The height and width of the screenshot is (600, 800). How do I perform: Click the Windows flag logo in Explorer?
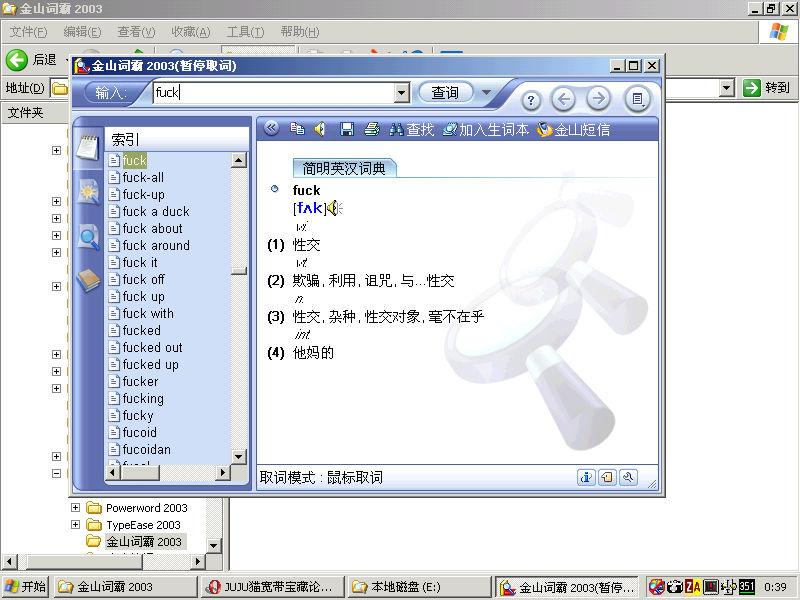tap(779, 32)
